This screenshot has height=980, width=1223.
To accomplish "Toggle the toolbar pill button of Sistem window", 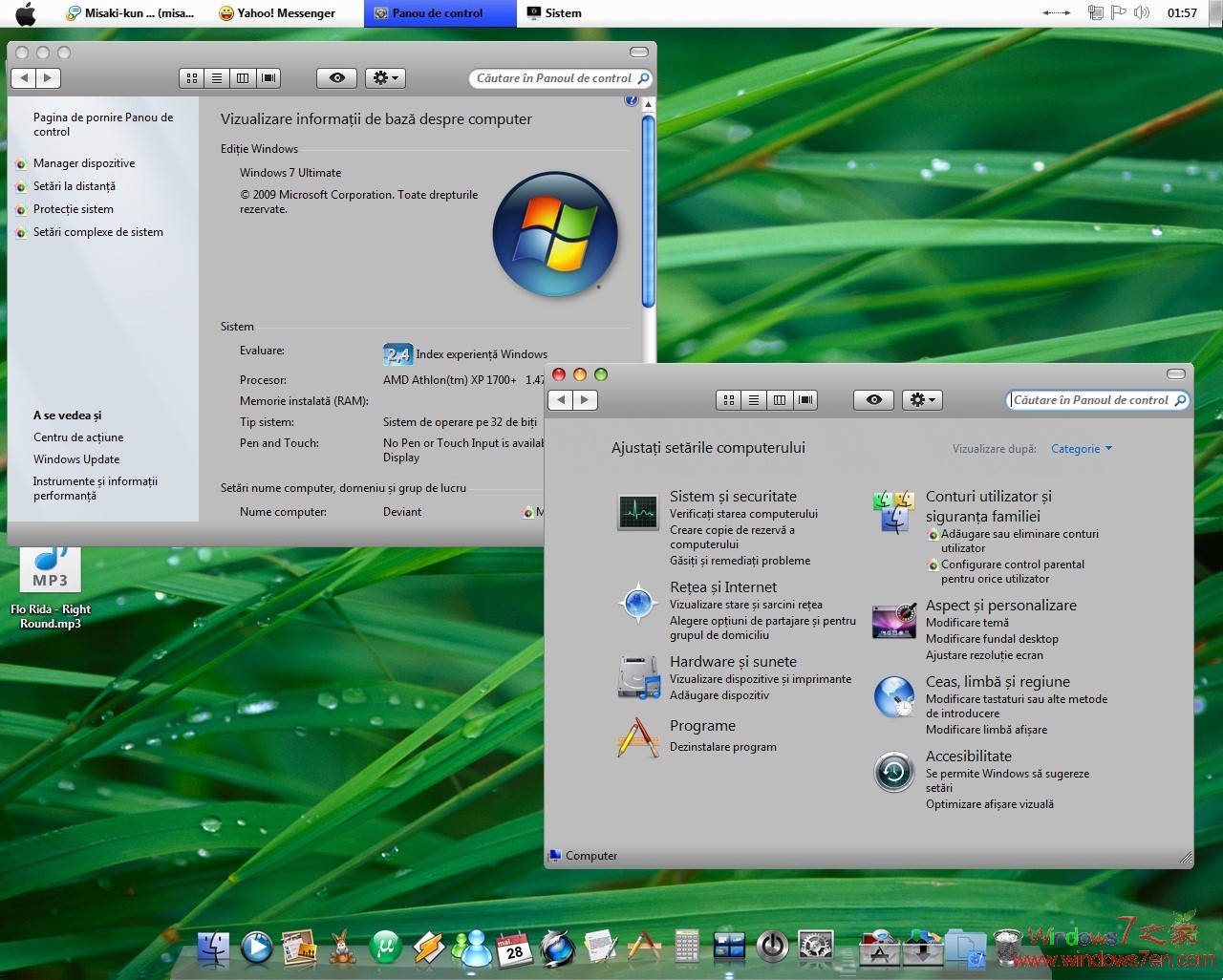I will click(639, 52).
